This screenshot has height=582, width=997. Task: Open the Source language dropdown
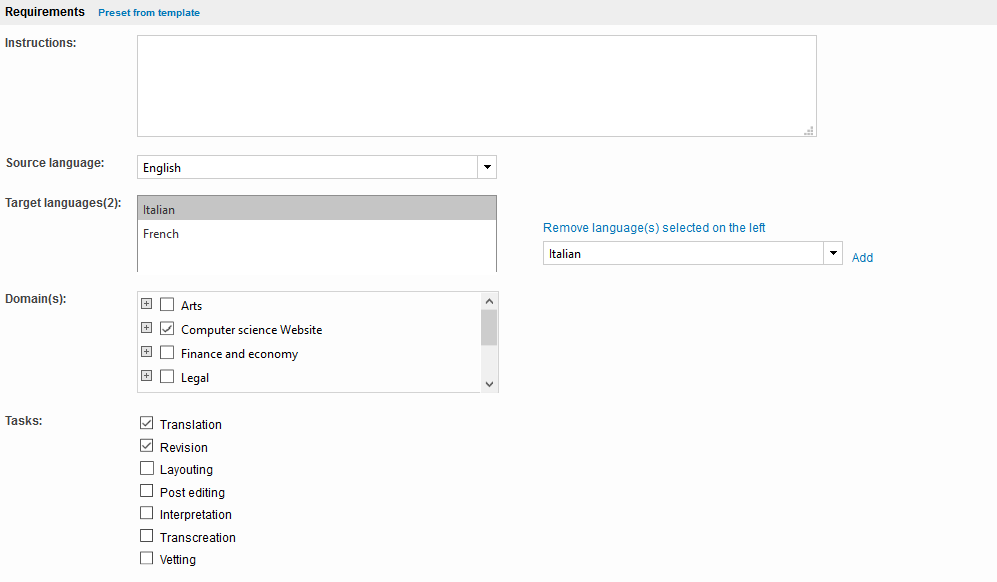click(486, 167)
